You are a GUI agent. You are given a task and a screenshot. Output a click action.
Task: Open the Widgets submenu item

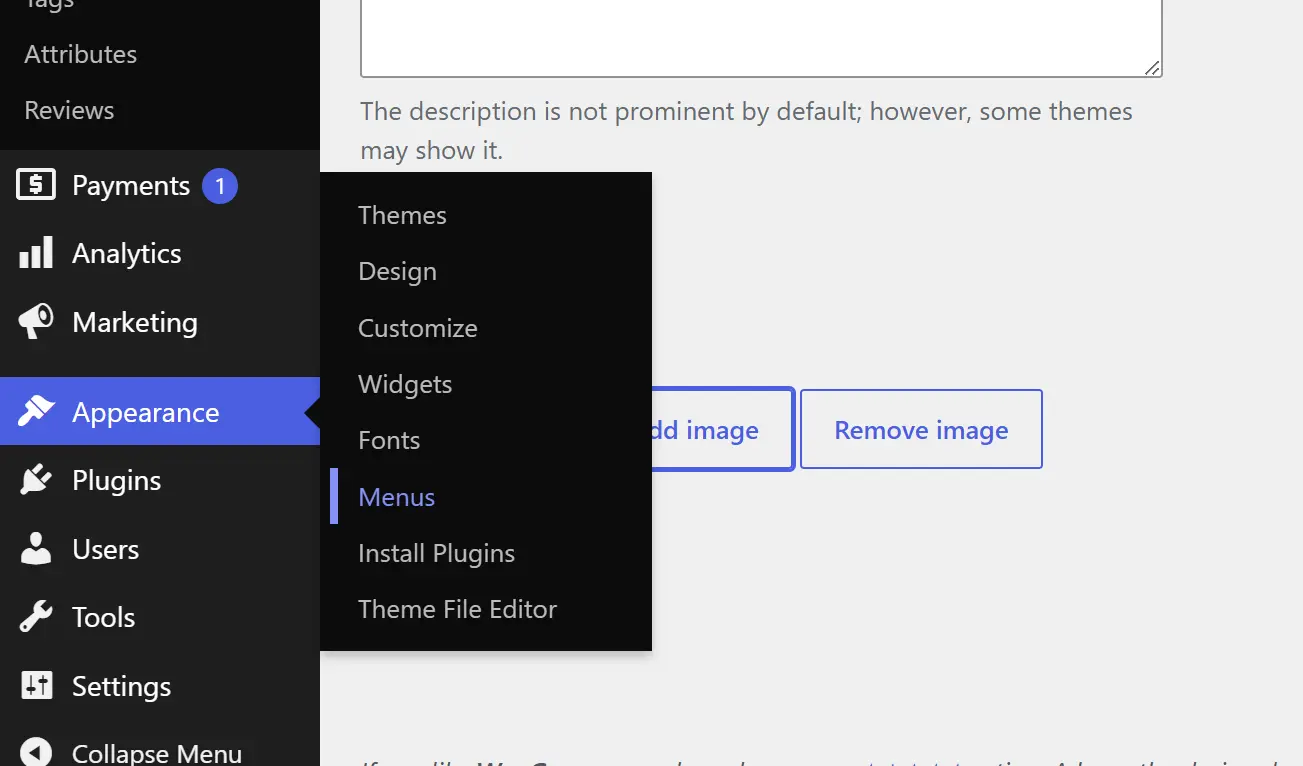(x=405, y=384)
